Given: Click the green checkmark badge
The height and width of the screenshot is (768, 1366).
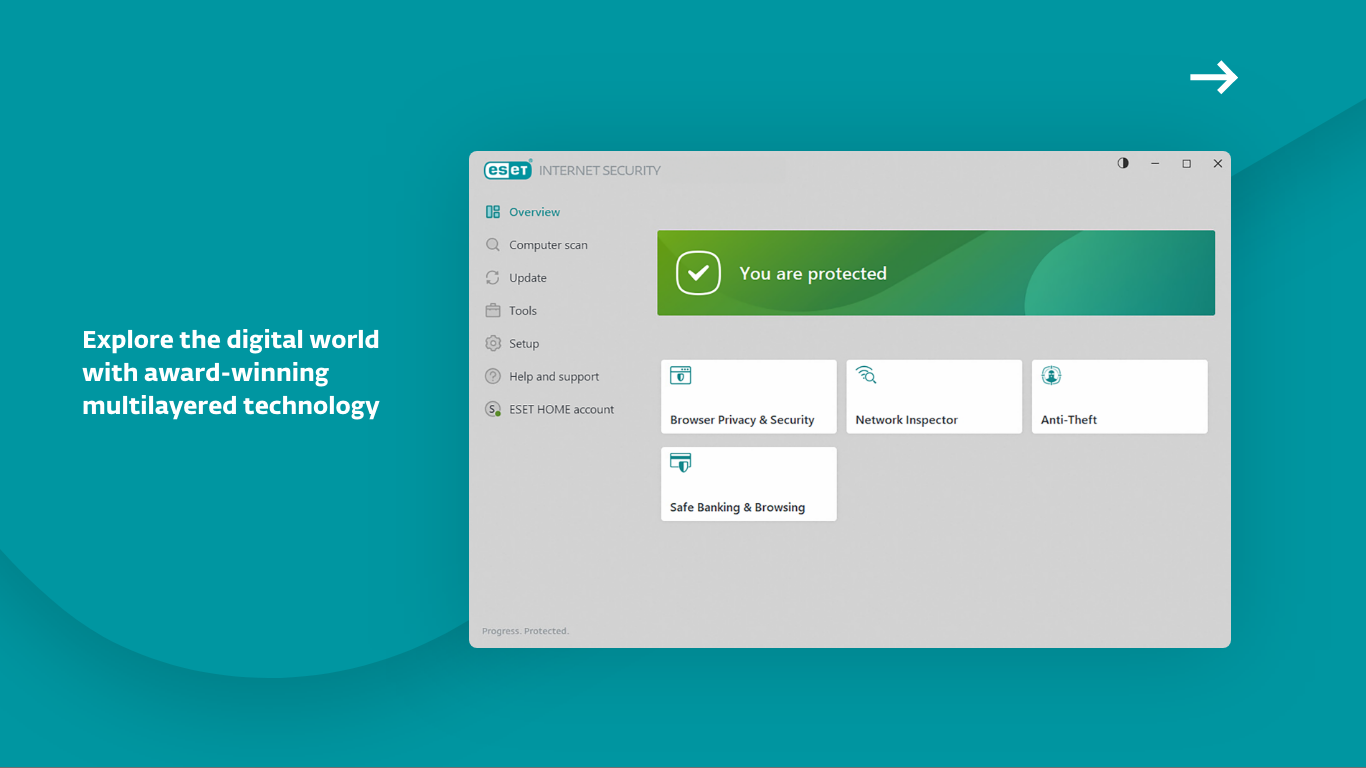Looking at the screenshot, I should [698, 273].
